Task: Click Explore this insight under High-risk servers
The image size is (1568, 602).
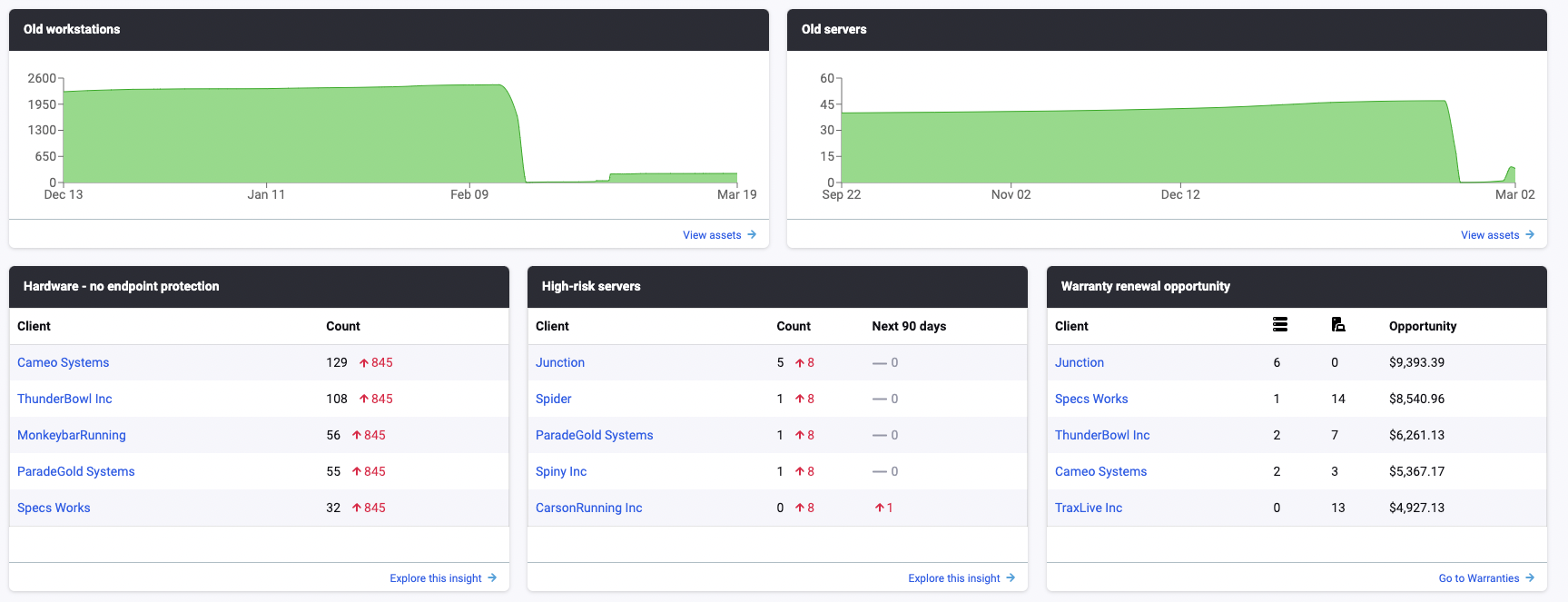Action: [962, 578]
